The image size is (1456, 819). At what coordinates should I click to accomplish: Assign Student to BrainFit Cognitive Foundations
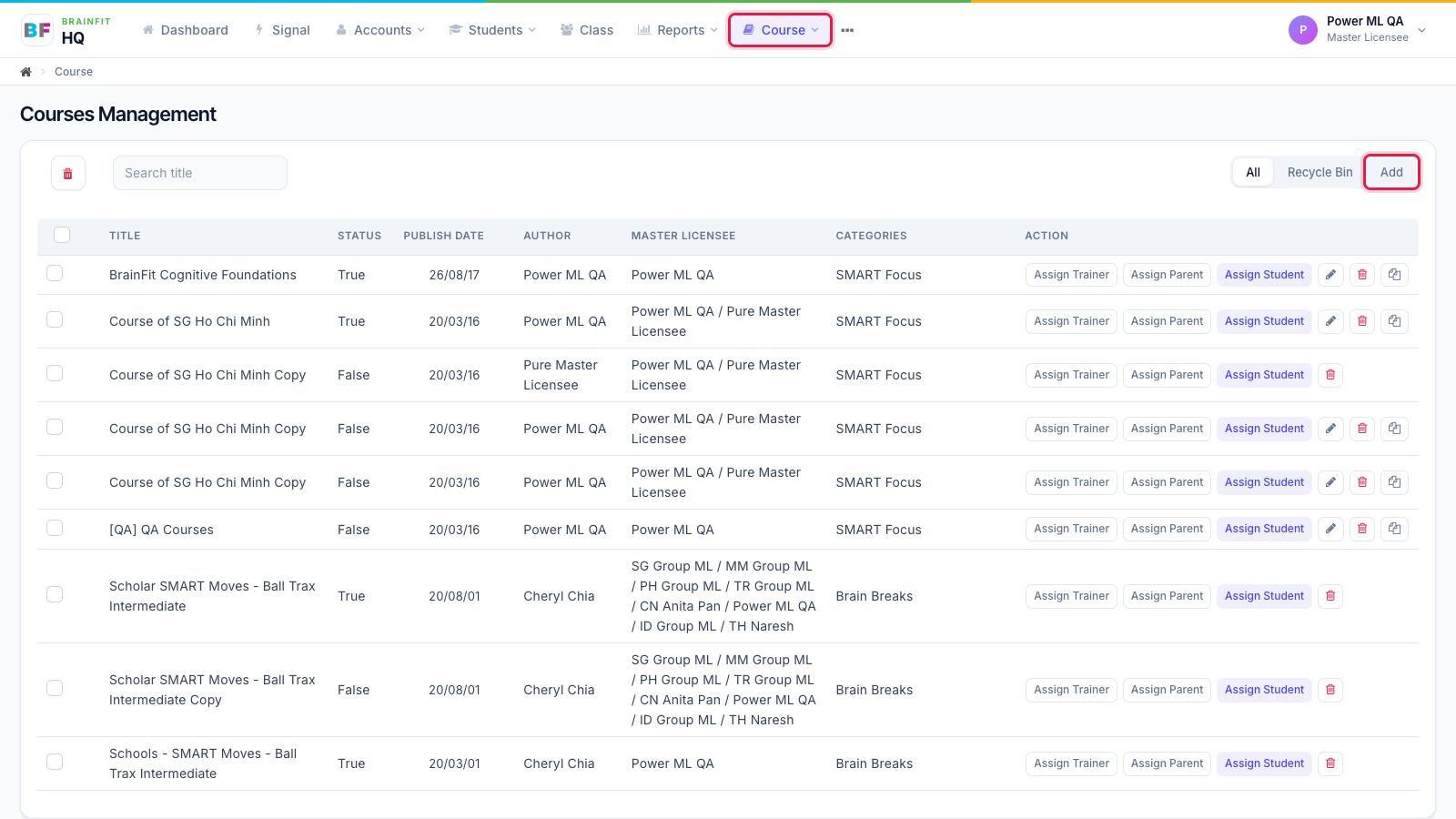pos(1264,275)
